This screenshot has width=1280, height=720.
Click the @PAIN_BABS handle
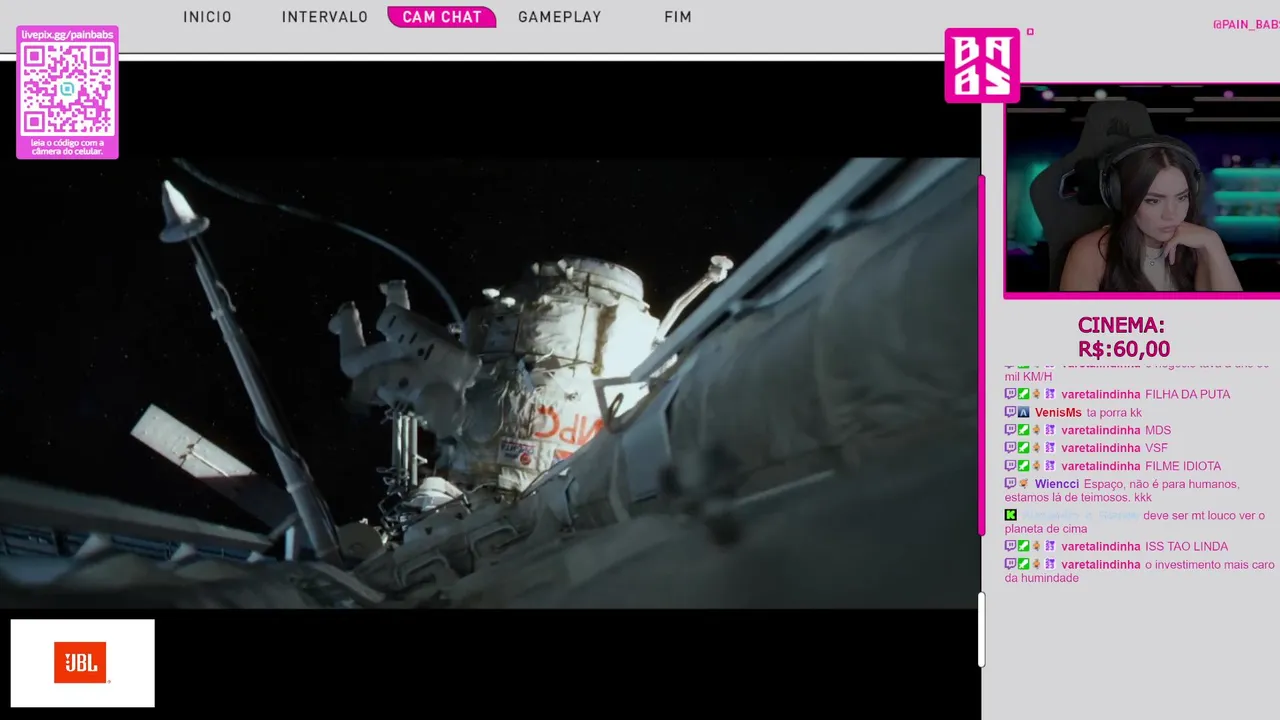click(1246, 24)
